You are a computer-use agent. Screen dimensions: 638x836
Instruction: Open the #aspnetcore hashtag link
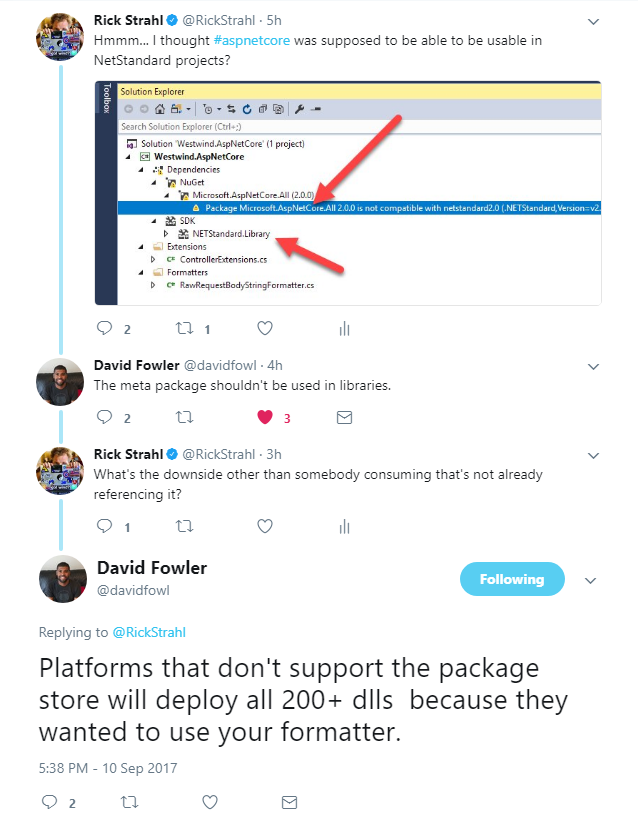(252, 41)
